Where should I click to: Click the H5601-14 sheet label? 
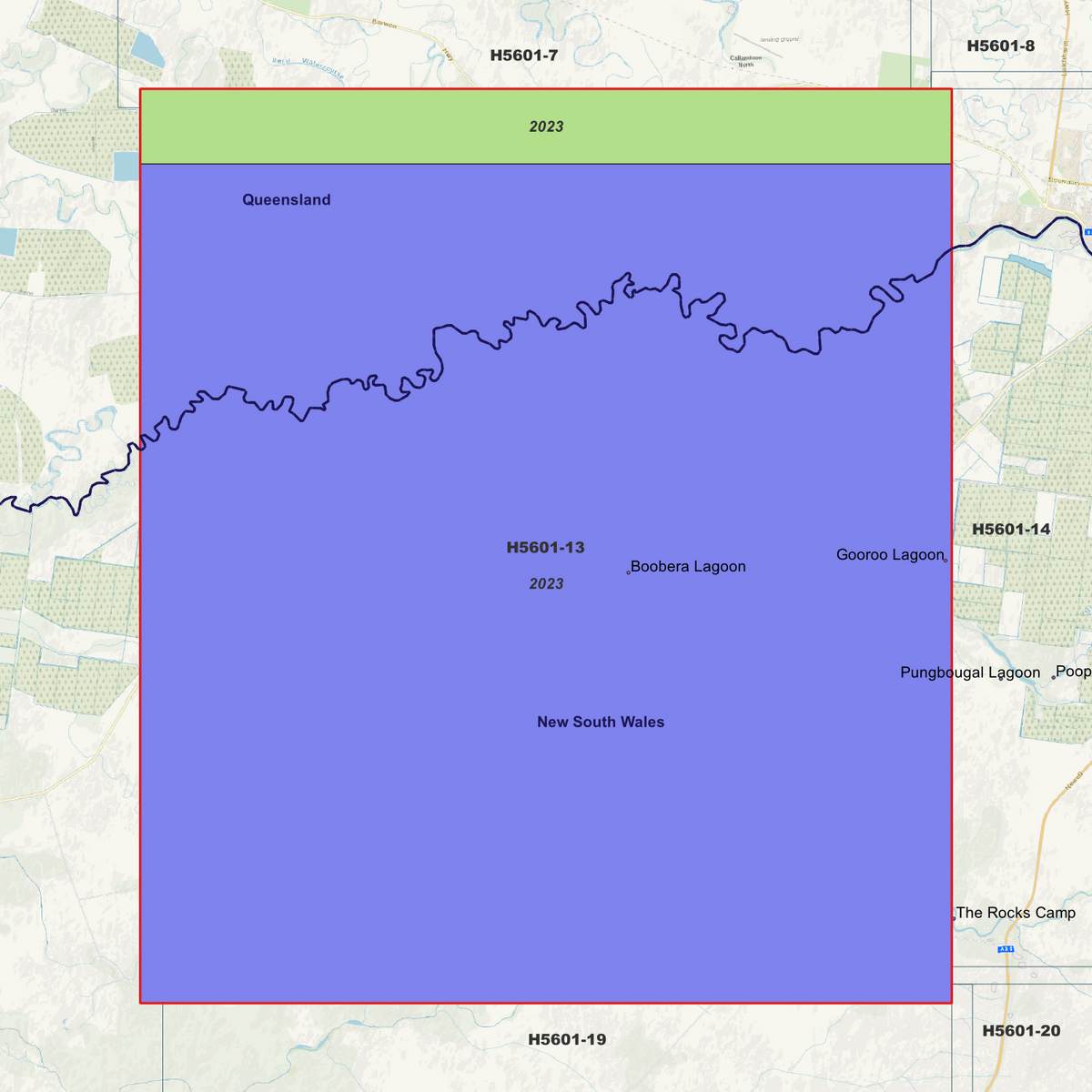(1011, 529)
